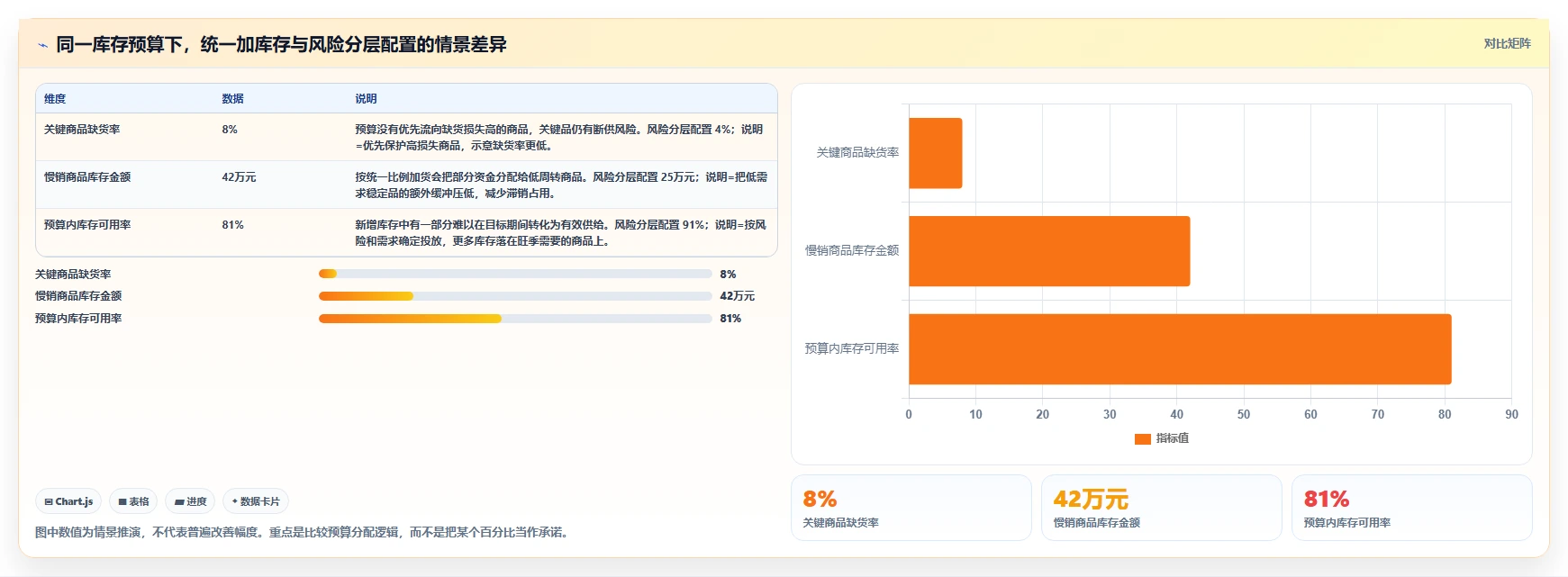The width and height of the screenshot is (1568, 577).
Task: Click the 预算内库存可用率 y-axis label in chart
Action: pyautogui.click(x=852, y=349)
